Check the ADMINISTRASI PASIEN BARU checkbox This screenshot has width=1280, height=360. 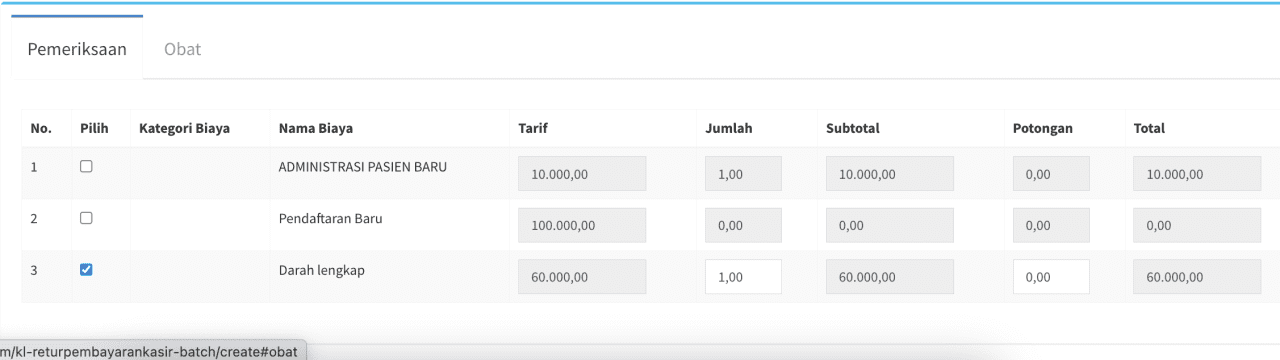86,167
